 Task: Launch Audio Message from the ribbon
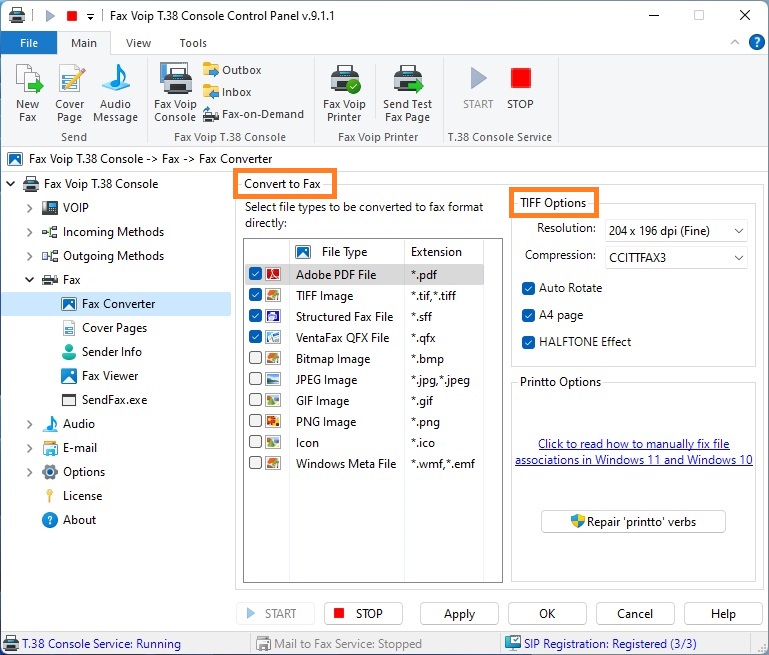click(x=115, y=93)
